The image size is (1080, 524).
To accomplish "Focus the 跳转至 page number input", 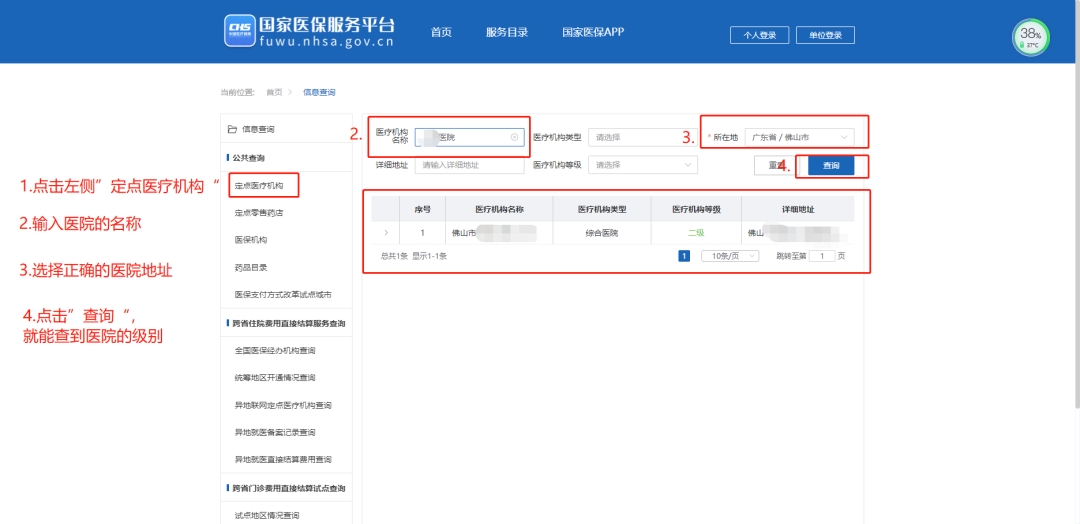I will click(x=822, y=256).
